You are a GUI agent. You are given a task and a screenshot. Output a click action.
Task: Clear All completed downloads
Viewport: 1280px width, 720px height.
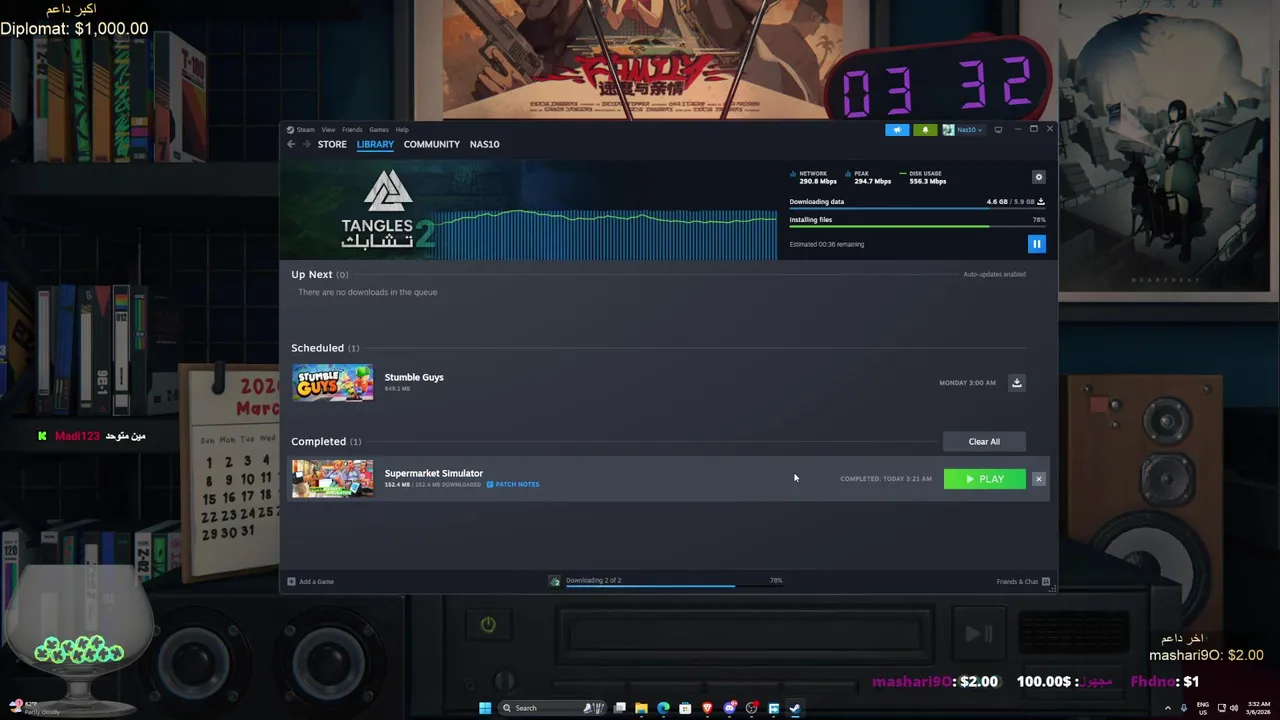pyautogui.click(x=984, y=442)
